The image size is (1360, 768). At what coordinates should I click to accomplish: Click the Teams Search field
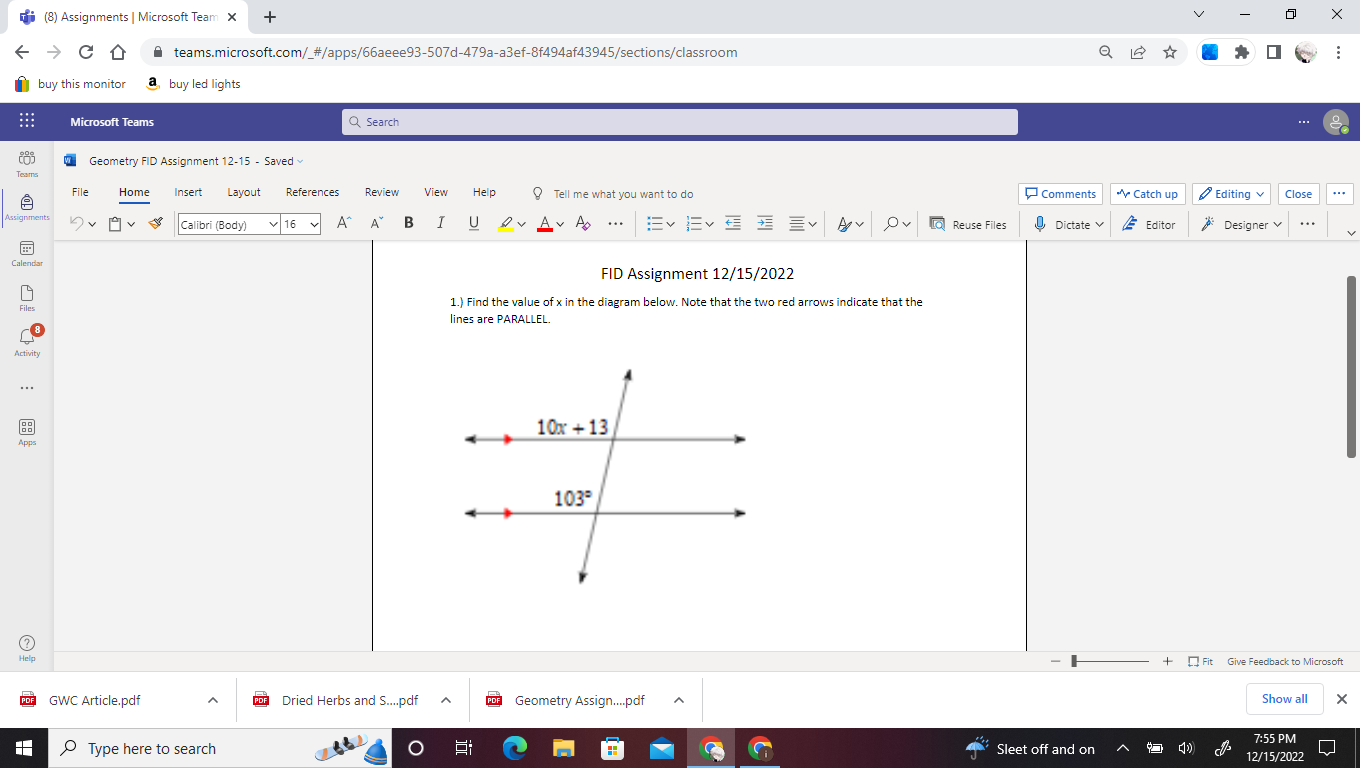(x=679, y=122)
